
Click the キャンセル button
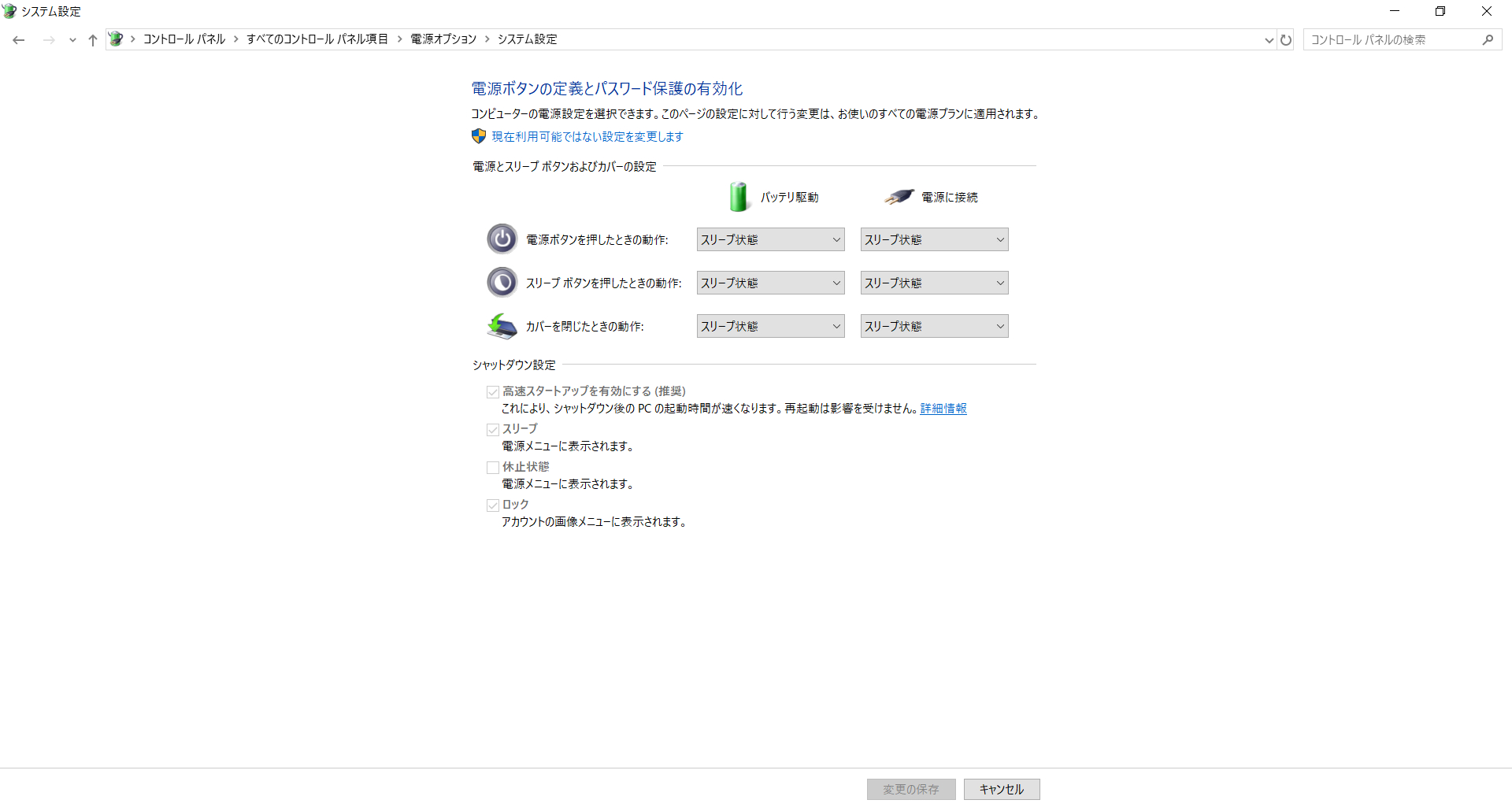pos(1002,789)
